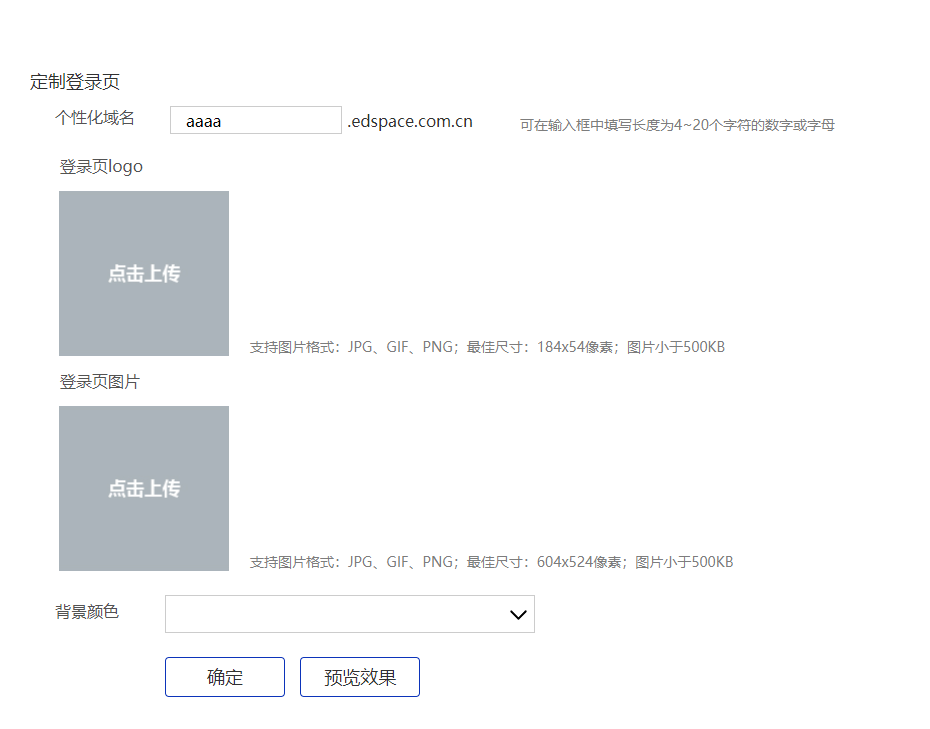Click the 个性化域名 label

click(x=95, y=118)
